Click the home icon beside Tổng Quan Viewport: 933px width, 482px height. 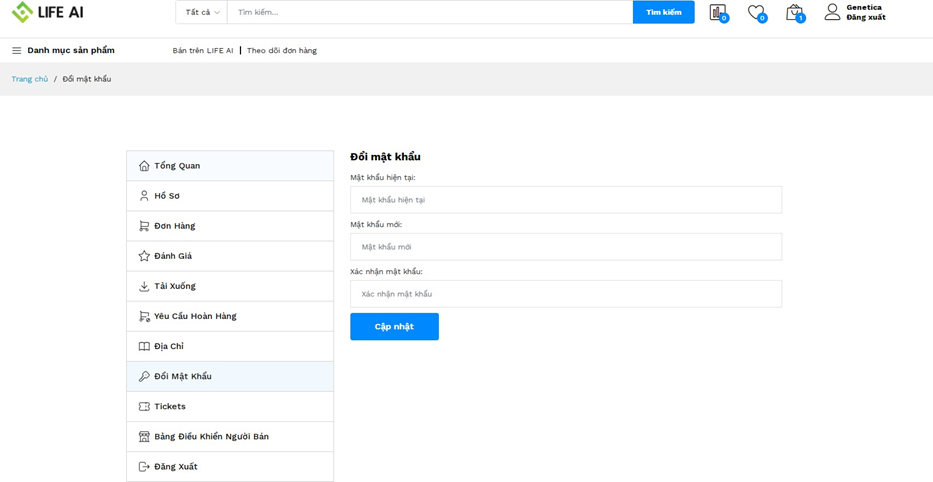144,166
